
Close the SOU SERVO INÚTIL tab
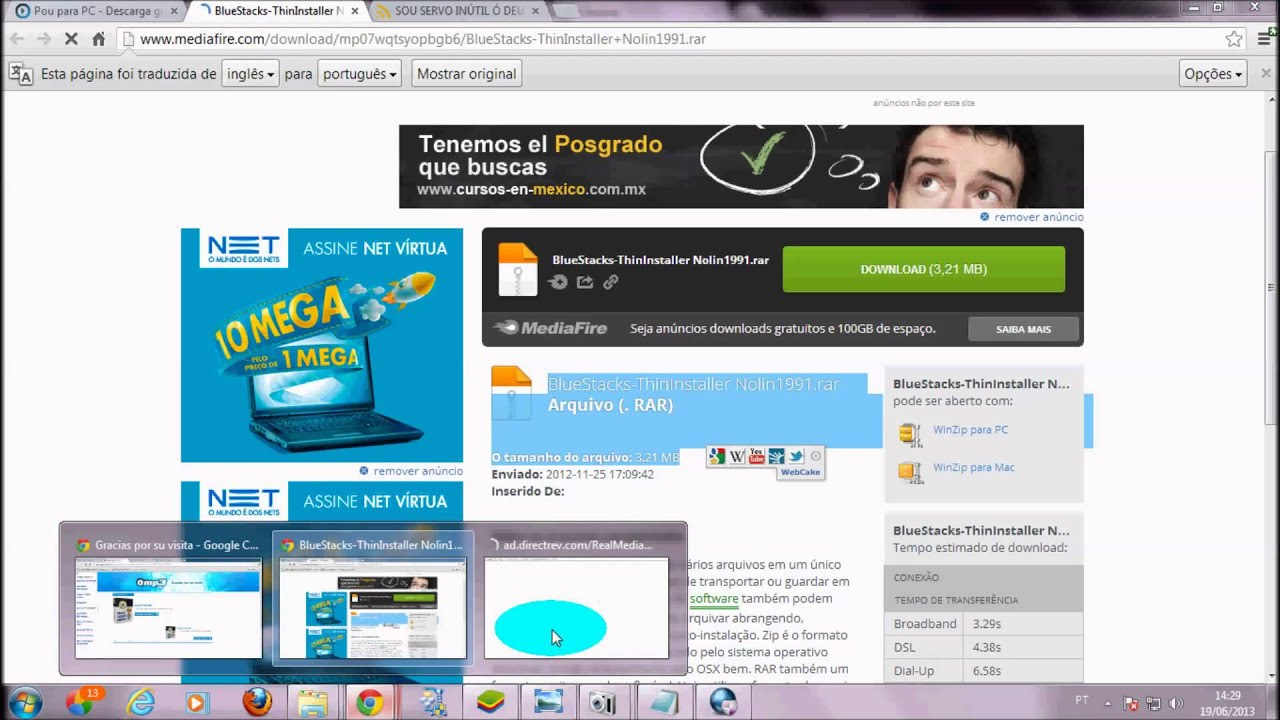coord(533,11)
